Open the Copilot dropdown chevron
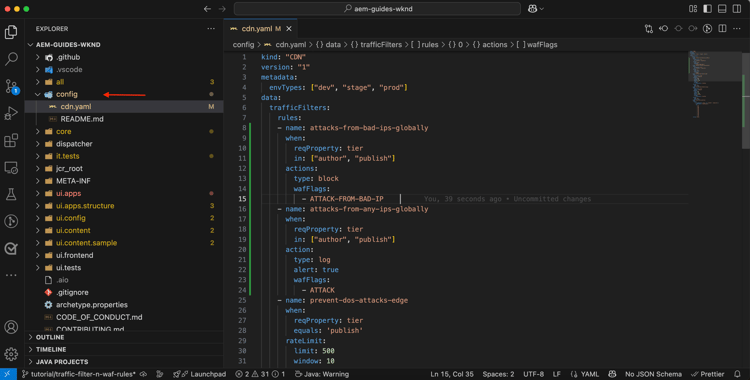750x380 pixels. 542,9
